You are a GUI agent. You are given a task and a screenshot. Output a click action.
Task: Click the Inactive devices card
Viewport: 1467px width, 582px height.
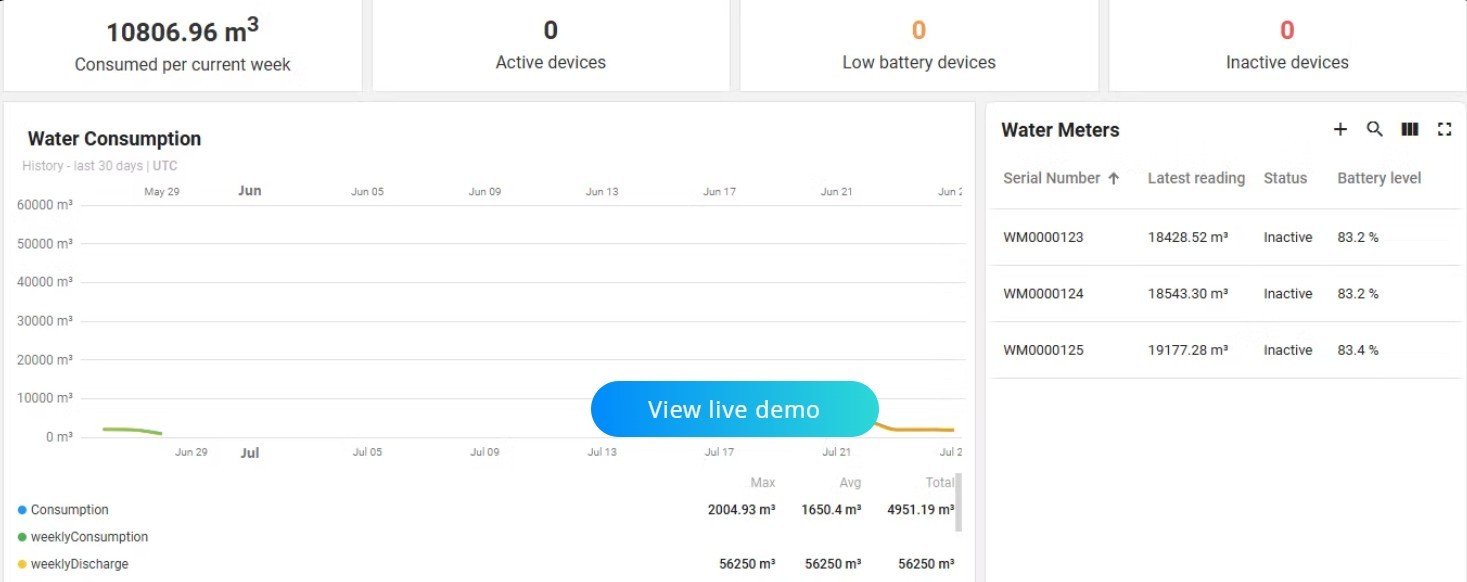click(x=1286, y=45)
